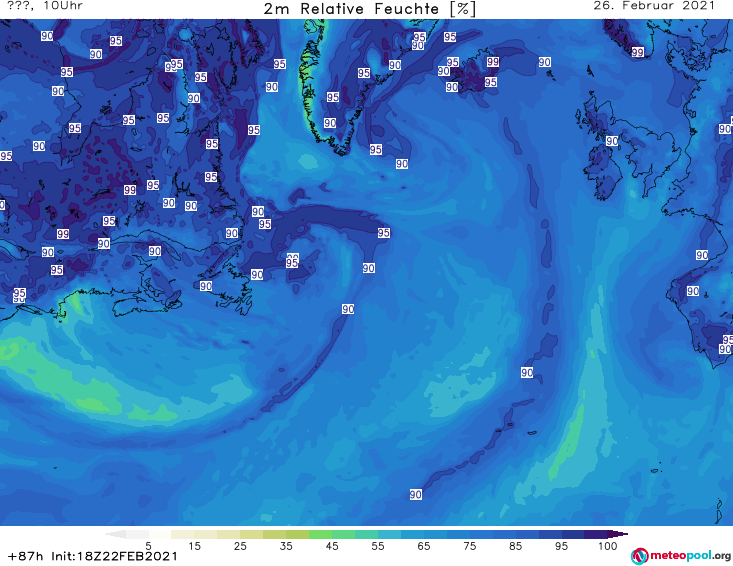Click the '+87h Init:18Z22FEB2021' text
733x566 pixels.
tap(93, 556)
